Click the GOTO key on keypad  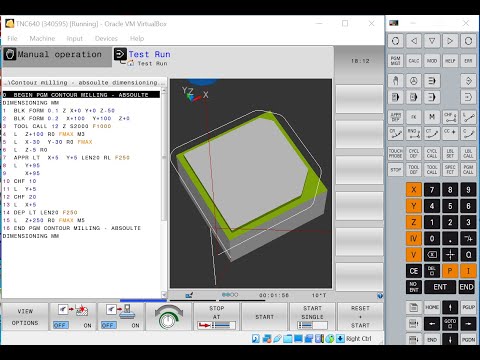tap(450, 323)
